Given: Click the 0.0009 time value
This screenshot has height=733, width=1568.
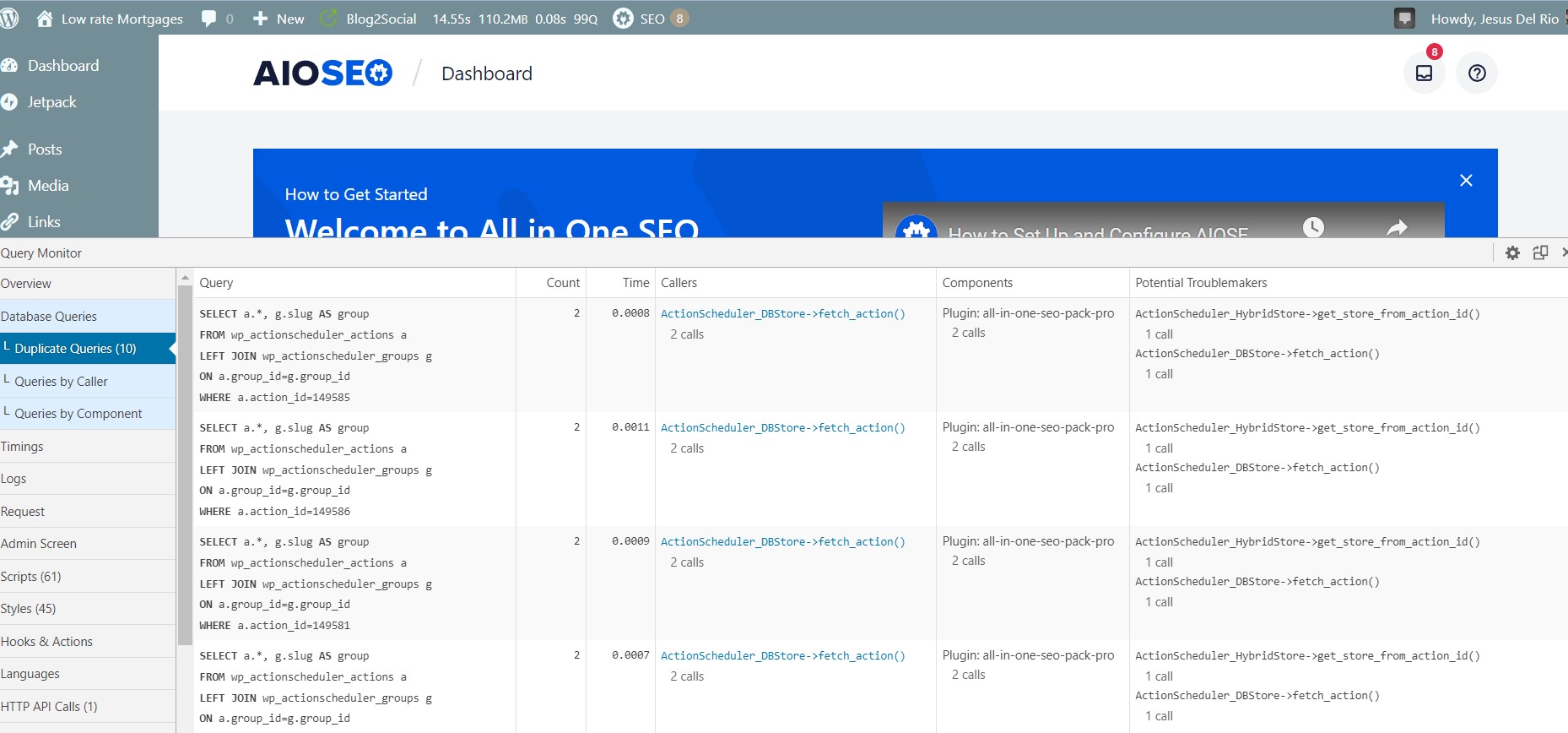Looking at the screenshot, I should (x=630, y=541).
